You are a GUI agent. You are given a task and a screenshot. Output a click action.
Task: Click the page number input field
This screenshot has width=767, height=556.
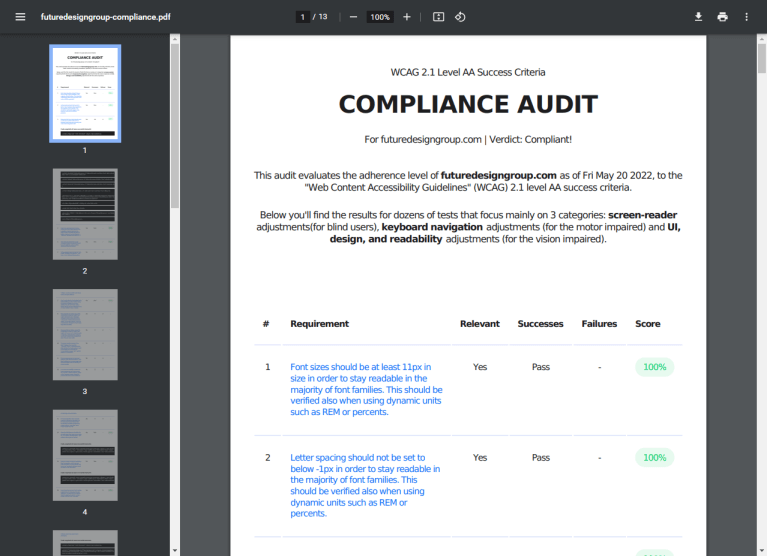(x=302, y=17)
